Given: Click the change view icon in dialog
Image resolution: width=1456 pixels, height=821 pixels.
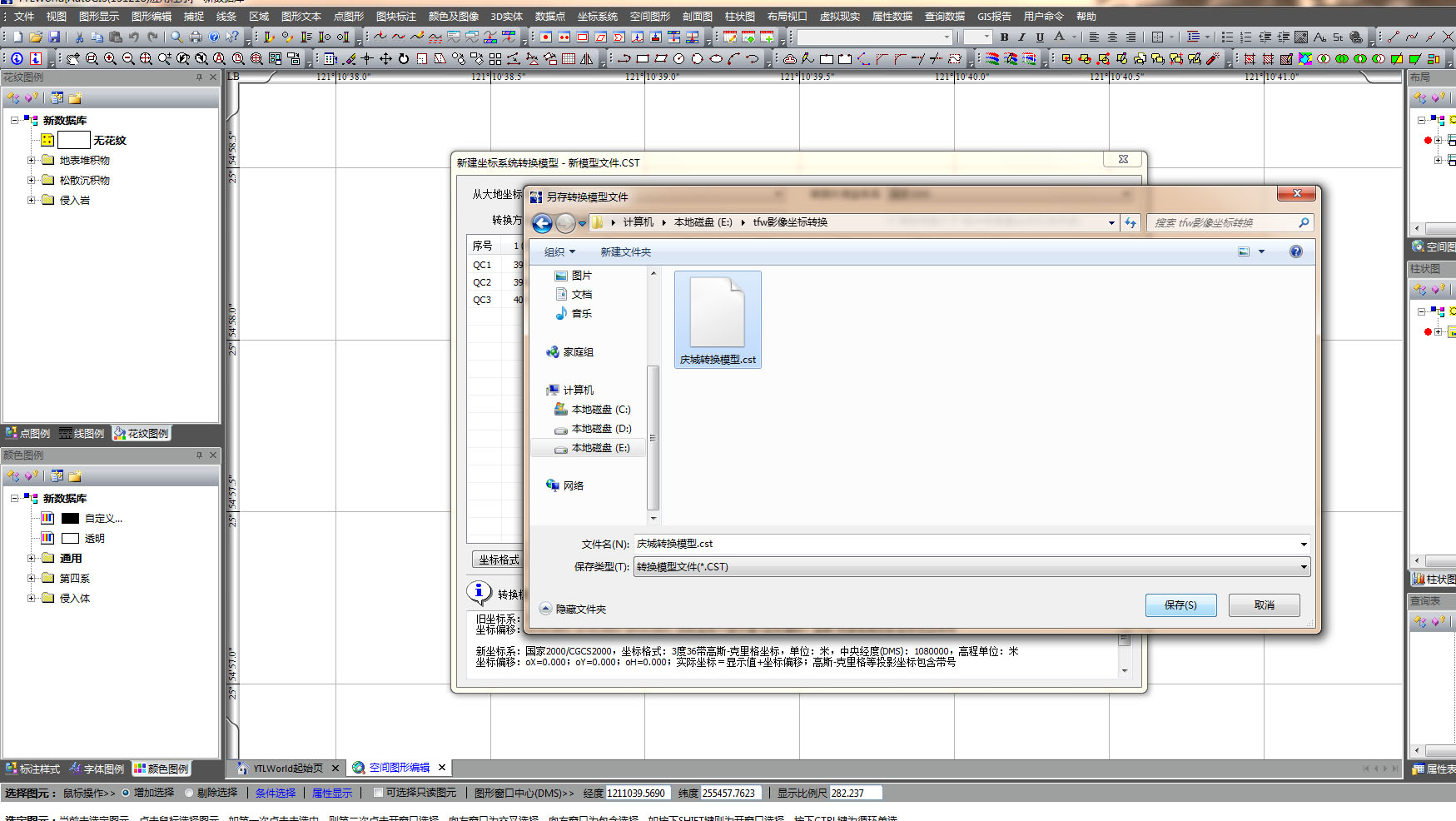Looking at the screenshot, I should pyautogui.click(x=1244, y=251).
